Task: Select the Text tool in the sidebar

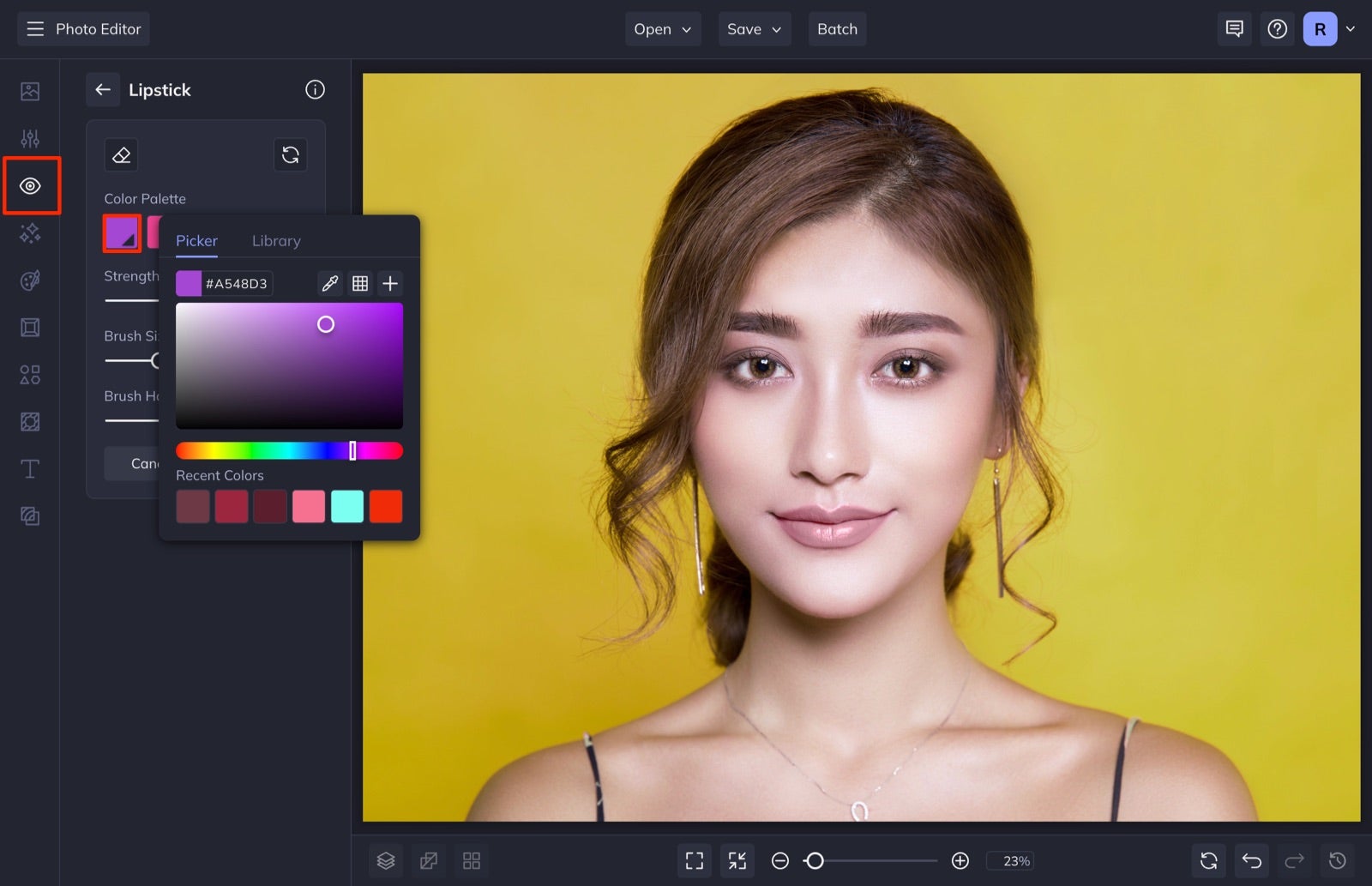Action: pyautogui.click(x=30, y=468)
